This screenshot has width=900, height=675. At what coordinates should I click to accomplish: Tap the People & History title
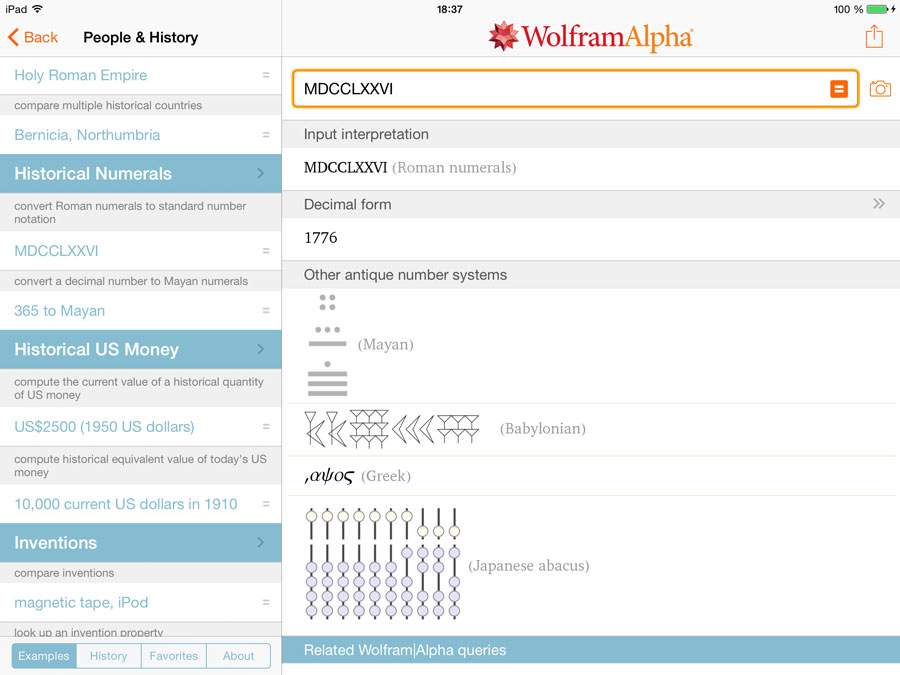point(141,37)
